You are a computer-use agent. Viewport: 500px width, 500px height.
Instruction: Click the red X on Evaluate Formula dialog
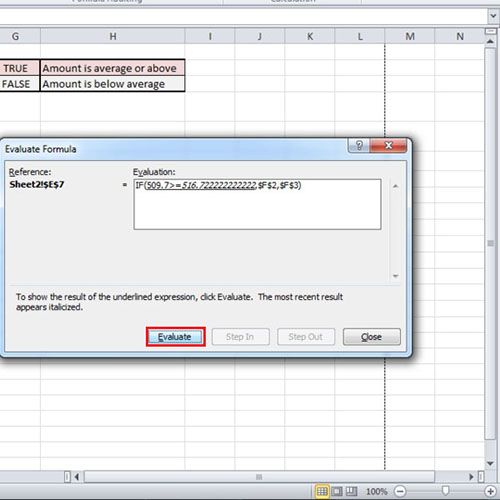tap(388, 146)
